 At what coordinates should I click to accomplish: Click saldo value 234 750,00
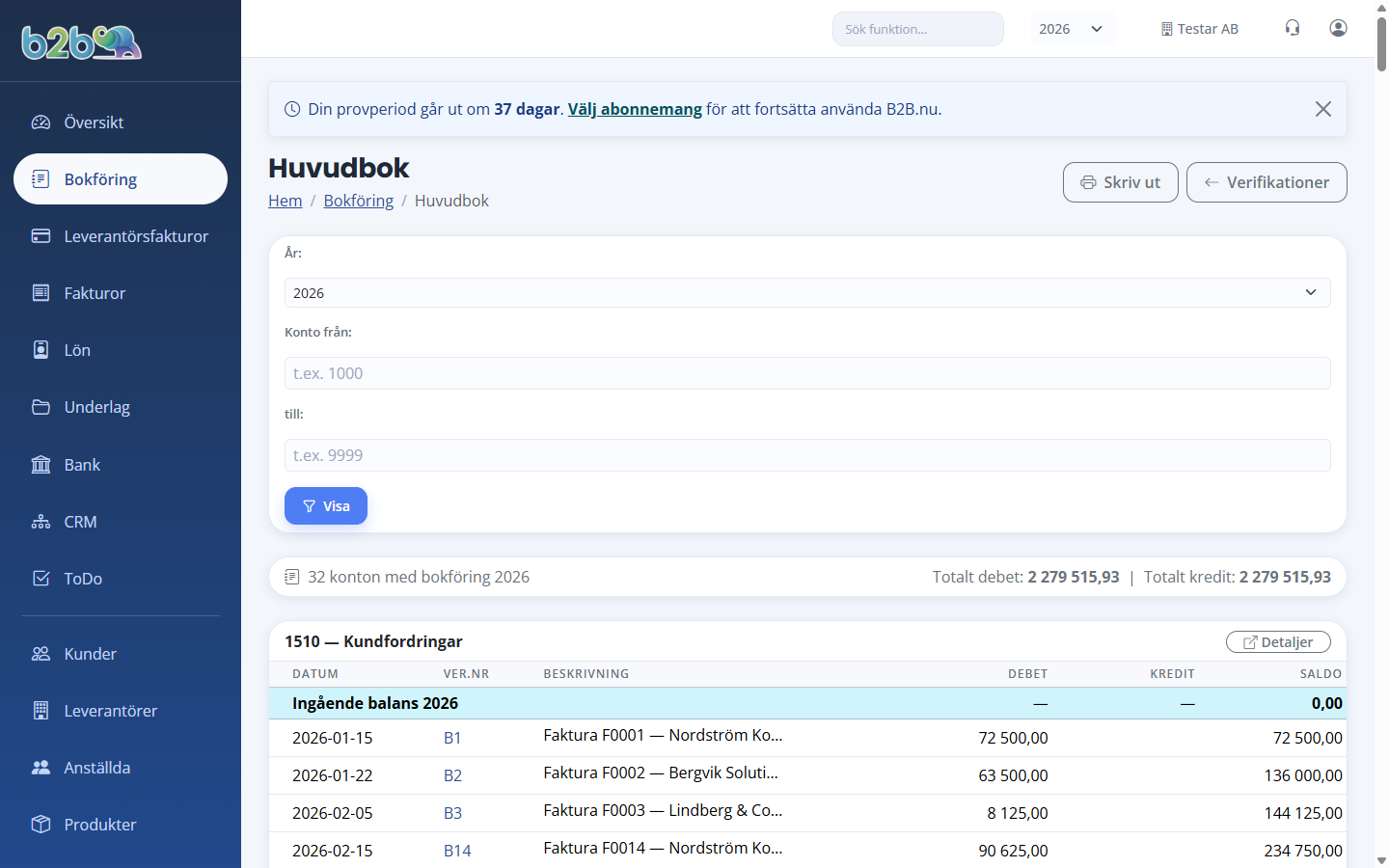tap(1303, 851)
